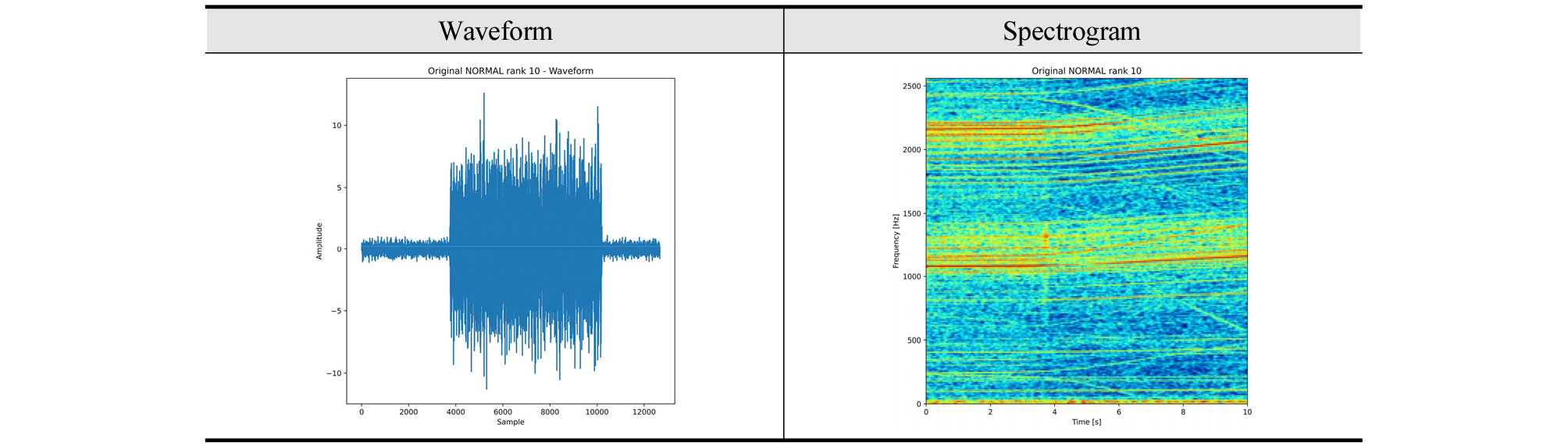Click the 5 tick on the Amplitude axis
This screenshot has height=446, width=1568.
(339, 187)
